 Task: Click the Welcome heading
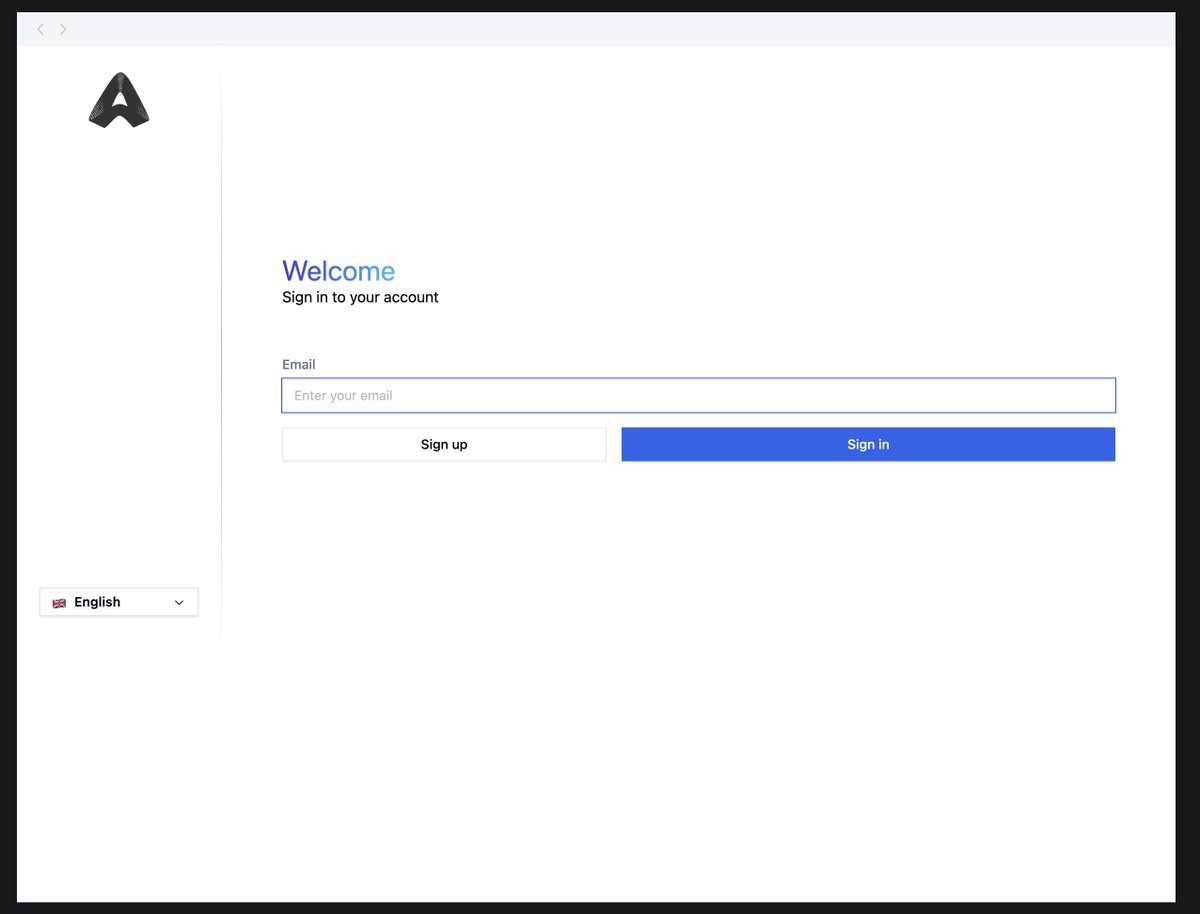point(338,271)
